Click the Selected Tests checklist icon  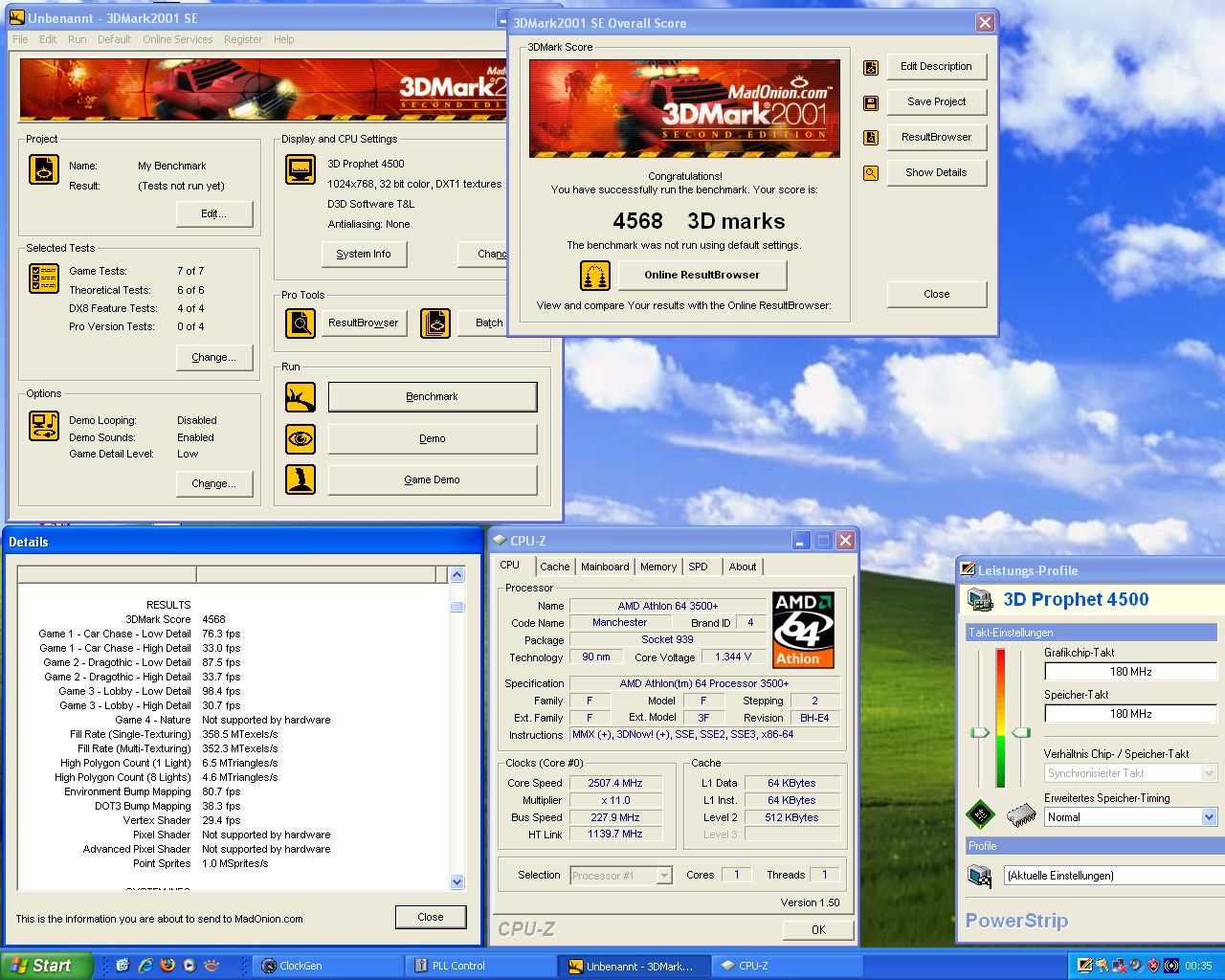[44, 278]
